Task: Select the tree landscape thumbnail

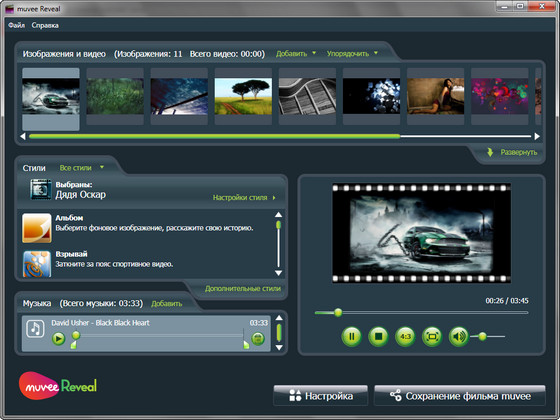Action: (243, 96)
